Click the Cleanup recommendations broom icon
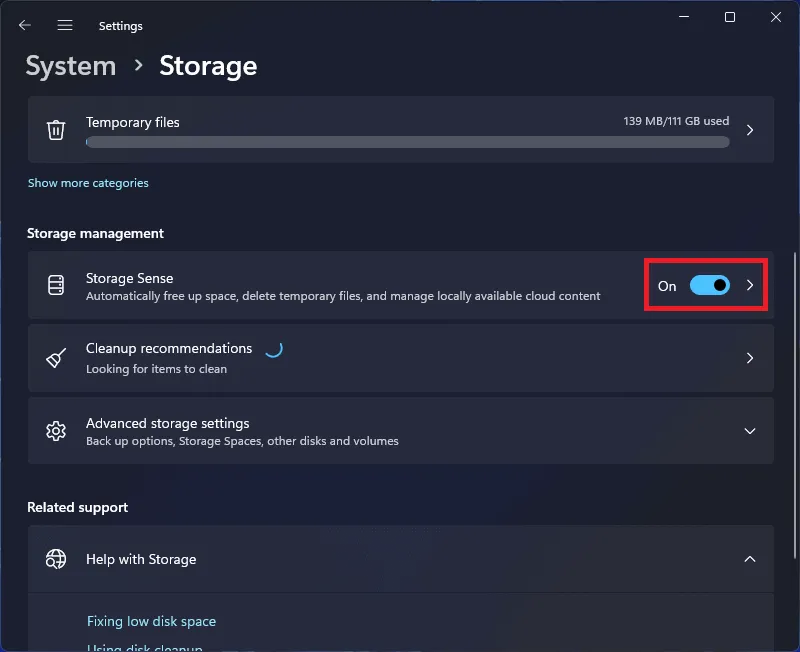 tap(56, 358)
